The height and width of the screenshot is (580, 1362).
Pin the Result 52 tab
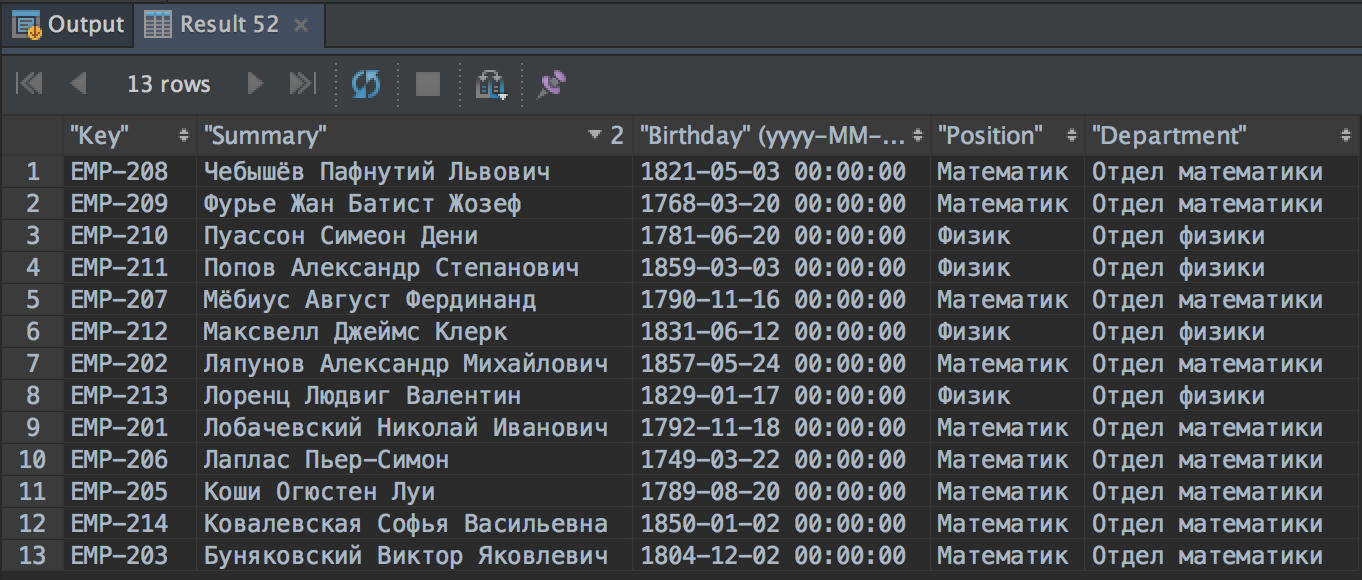pyautogui.click(x=552, y=85)
